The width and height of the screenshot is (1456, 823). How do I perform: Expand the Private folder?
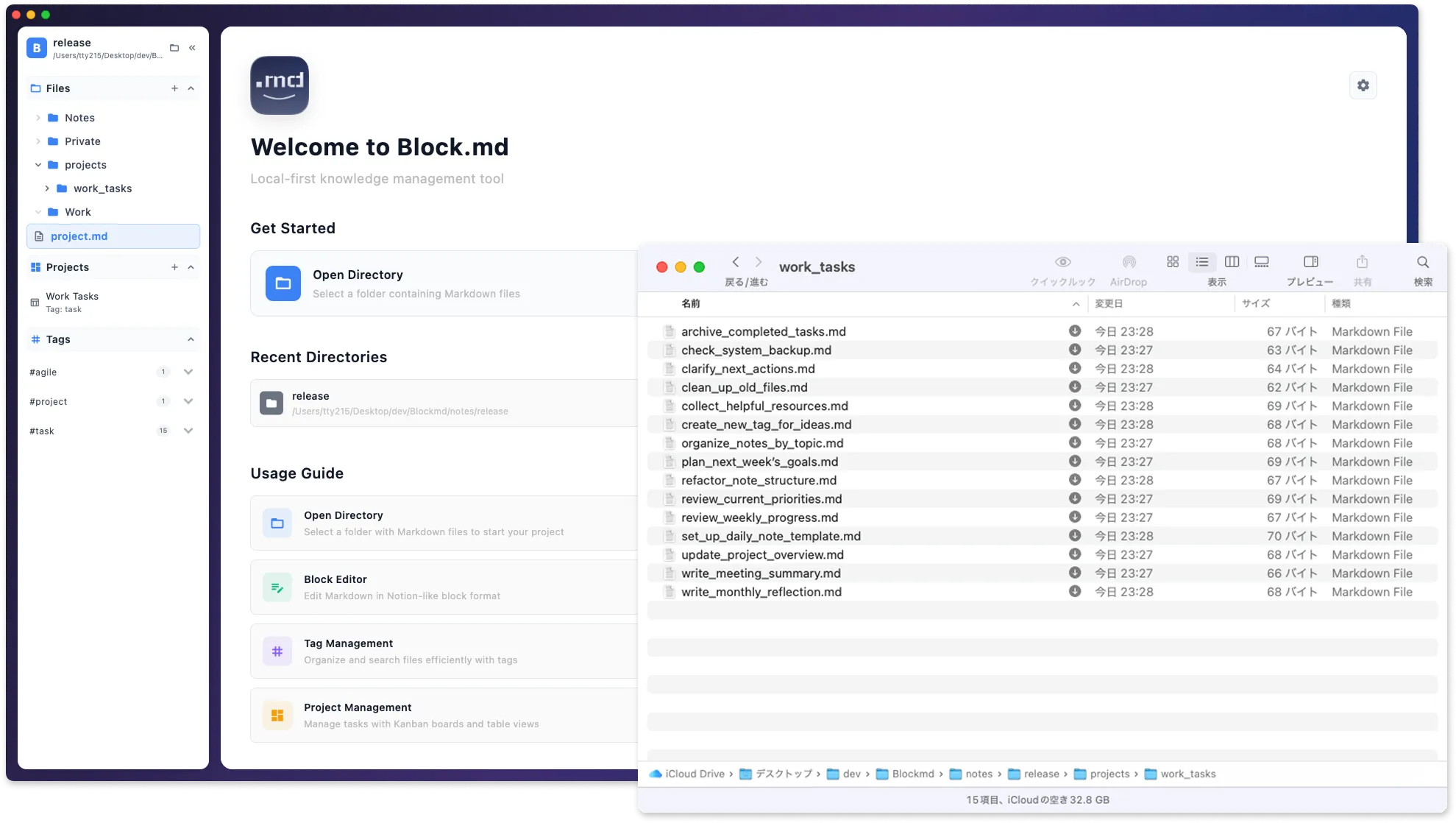pyautogui.click(x=38, y=141)
